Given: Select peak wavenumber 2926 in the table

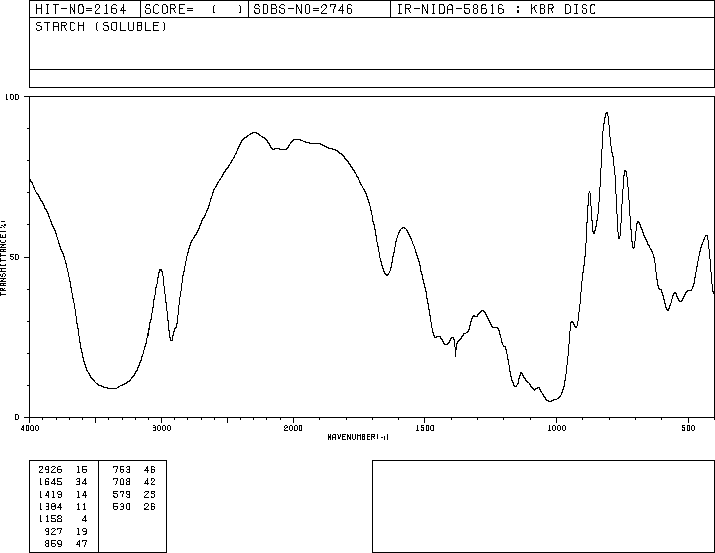Looking at the screenshot, I should click(50, 470).
